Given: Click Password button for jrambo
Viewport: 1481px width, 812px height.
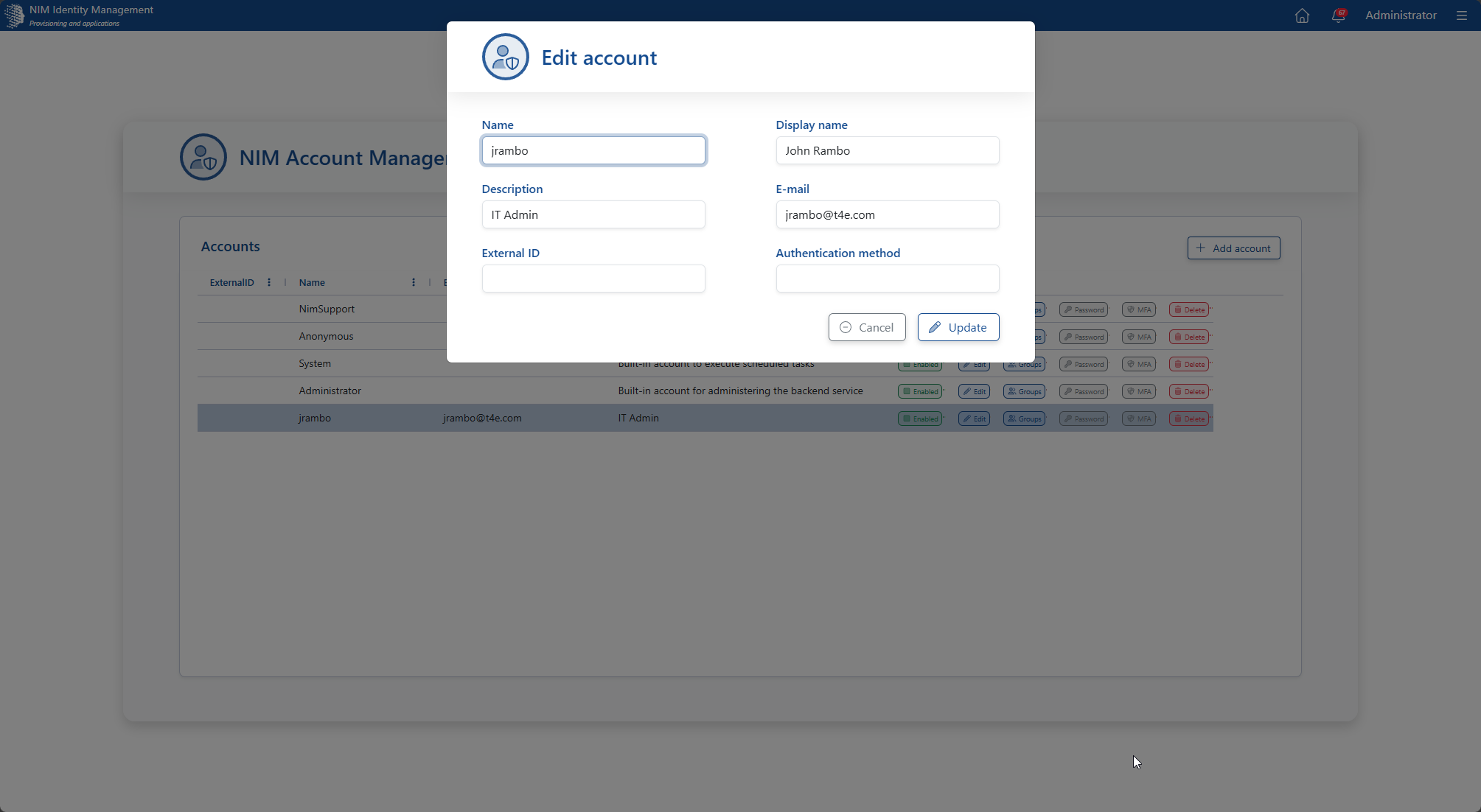Looking at the screenshot, I should [x=1084, y=419].
